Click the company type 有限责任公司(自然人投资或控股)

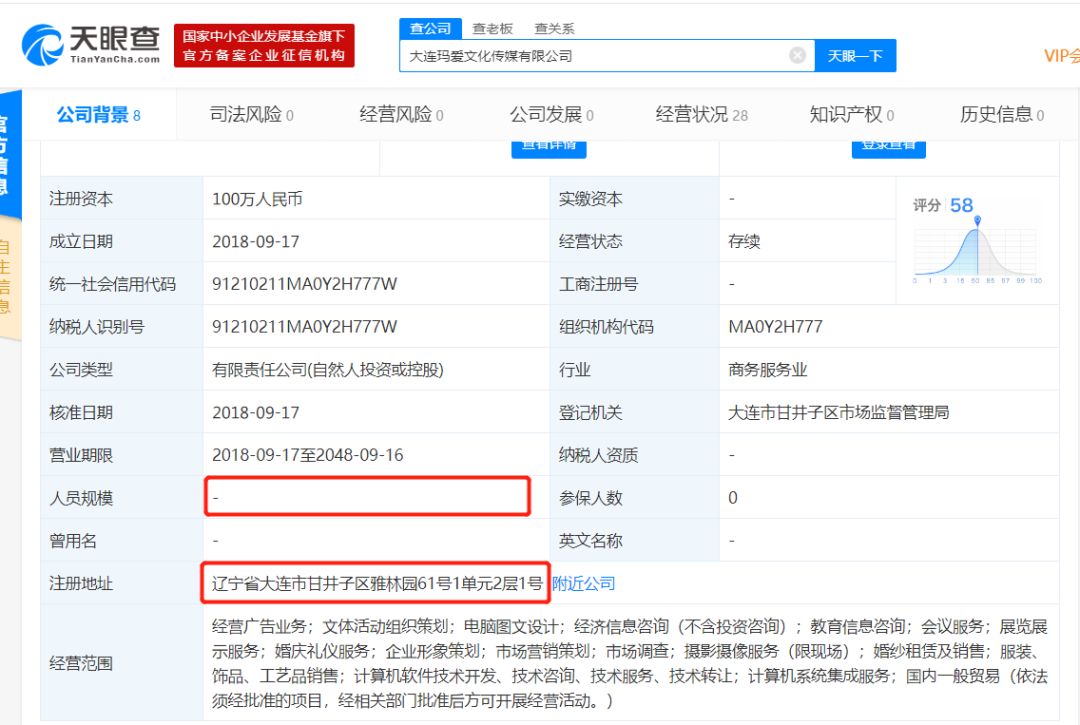(328, 370)
